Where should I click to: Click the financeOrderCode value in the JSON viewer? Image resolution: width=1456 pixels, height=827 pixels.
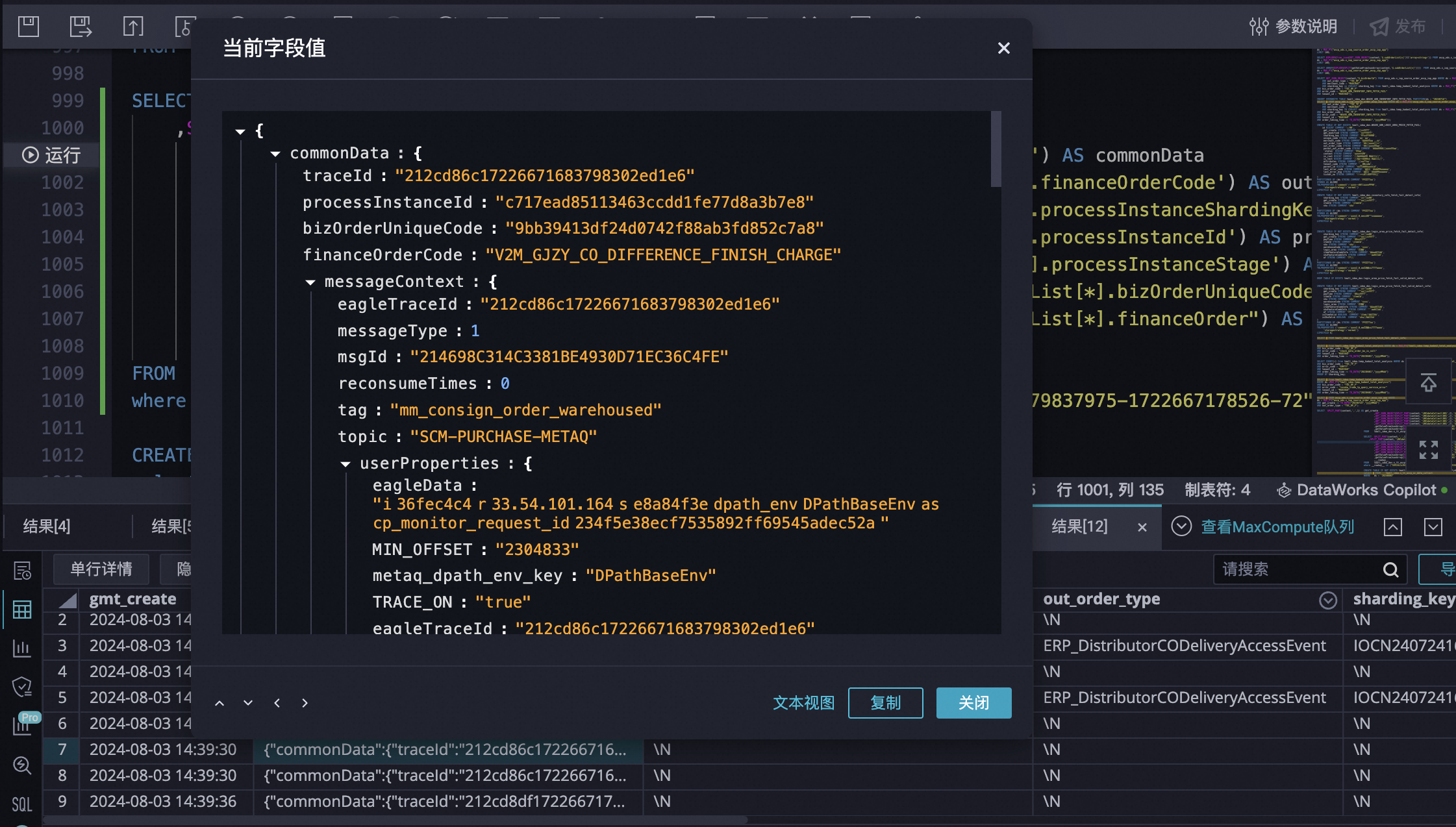coord(663,255)
